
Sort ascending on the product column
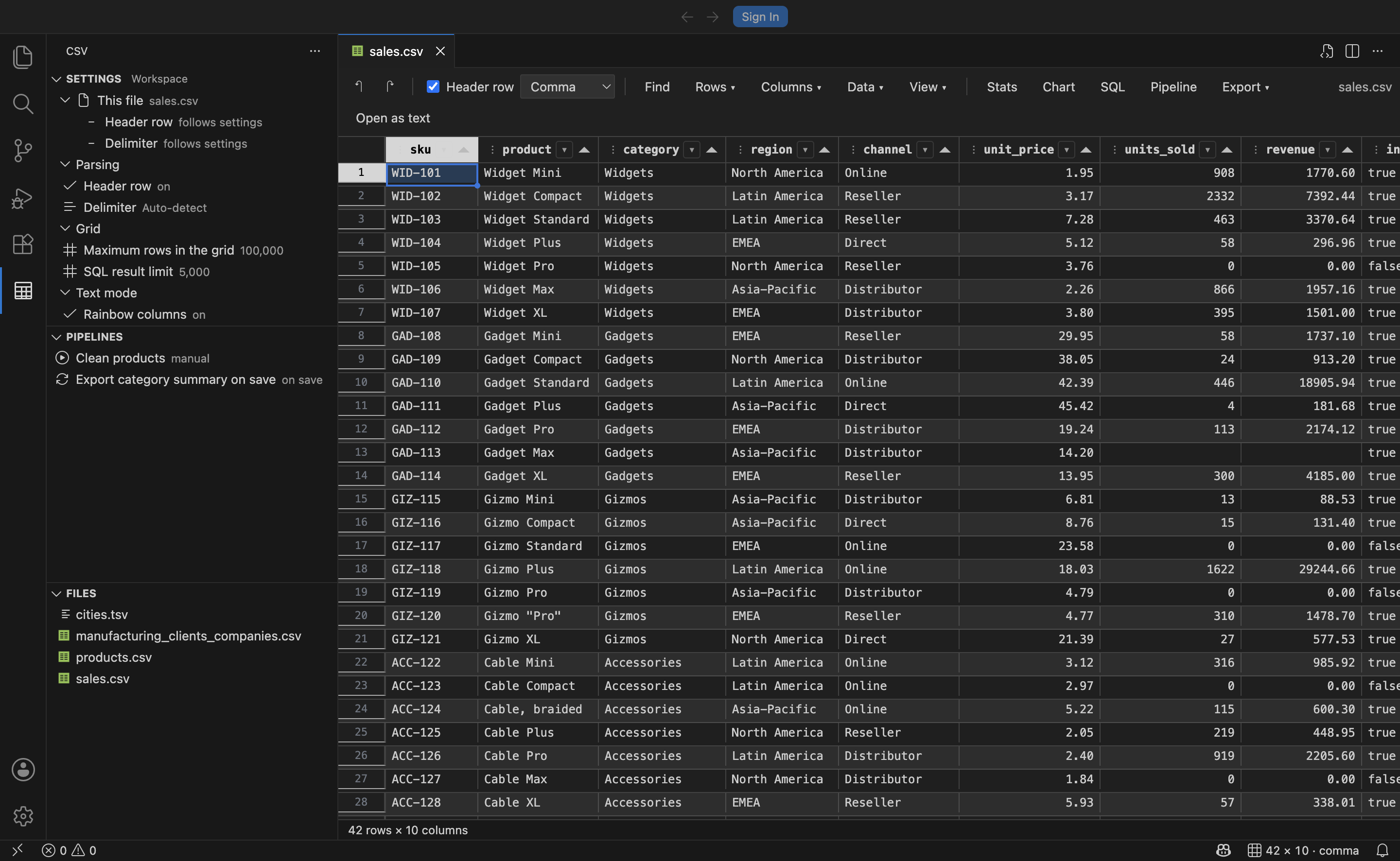pos(584,150)
